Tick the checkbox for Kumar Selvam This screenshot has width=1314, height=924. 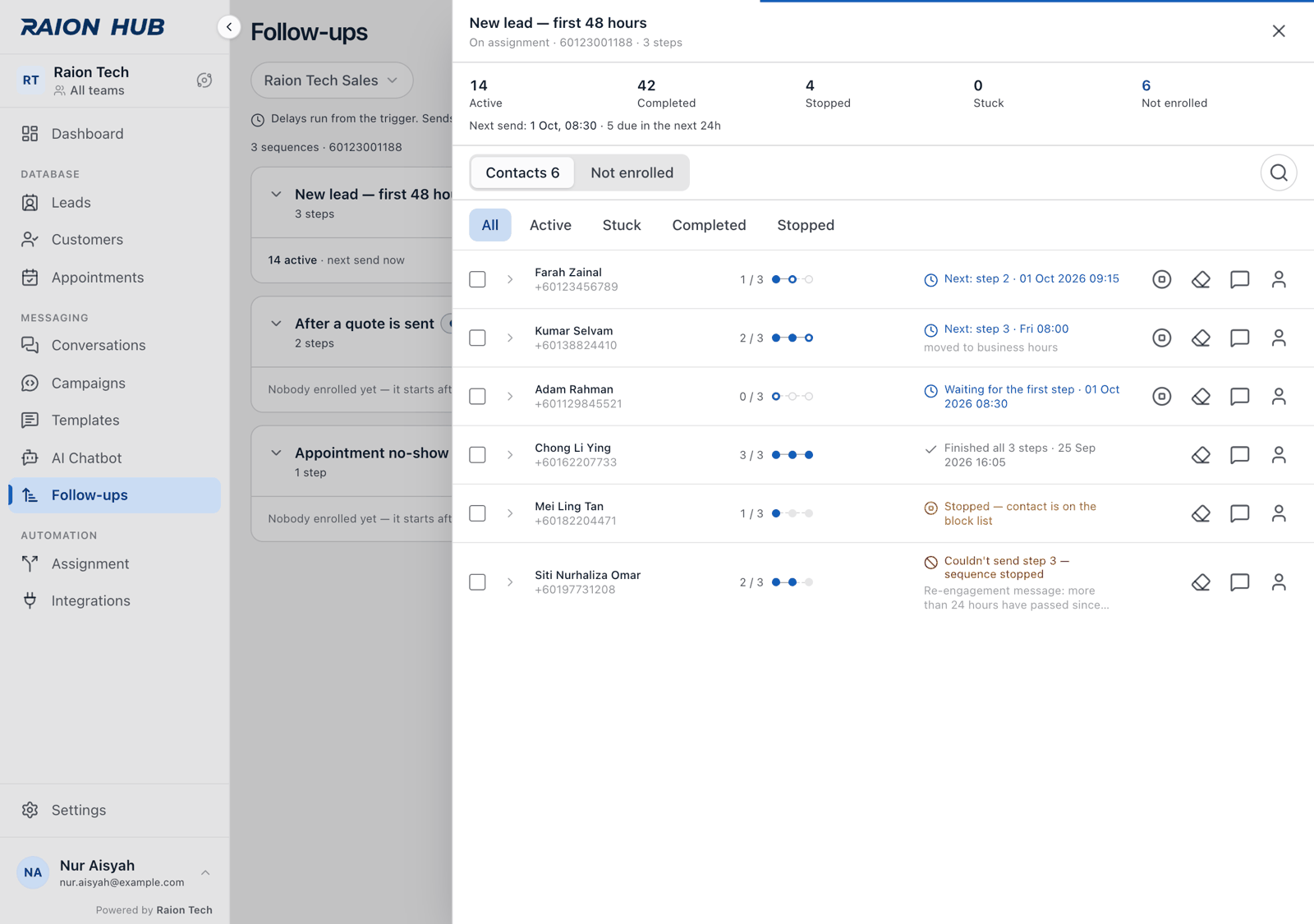(477, 338)
